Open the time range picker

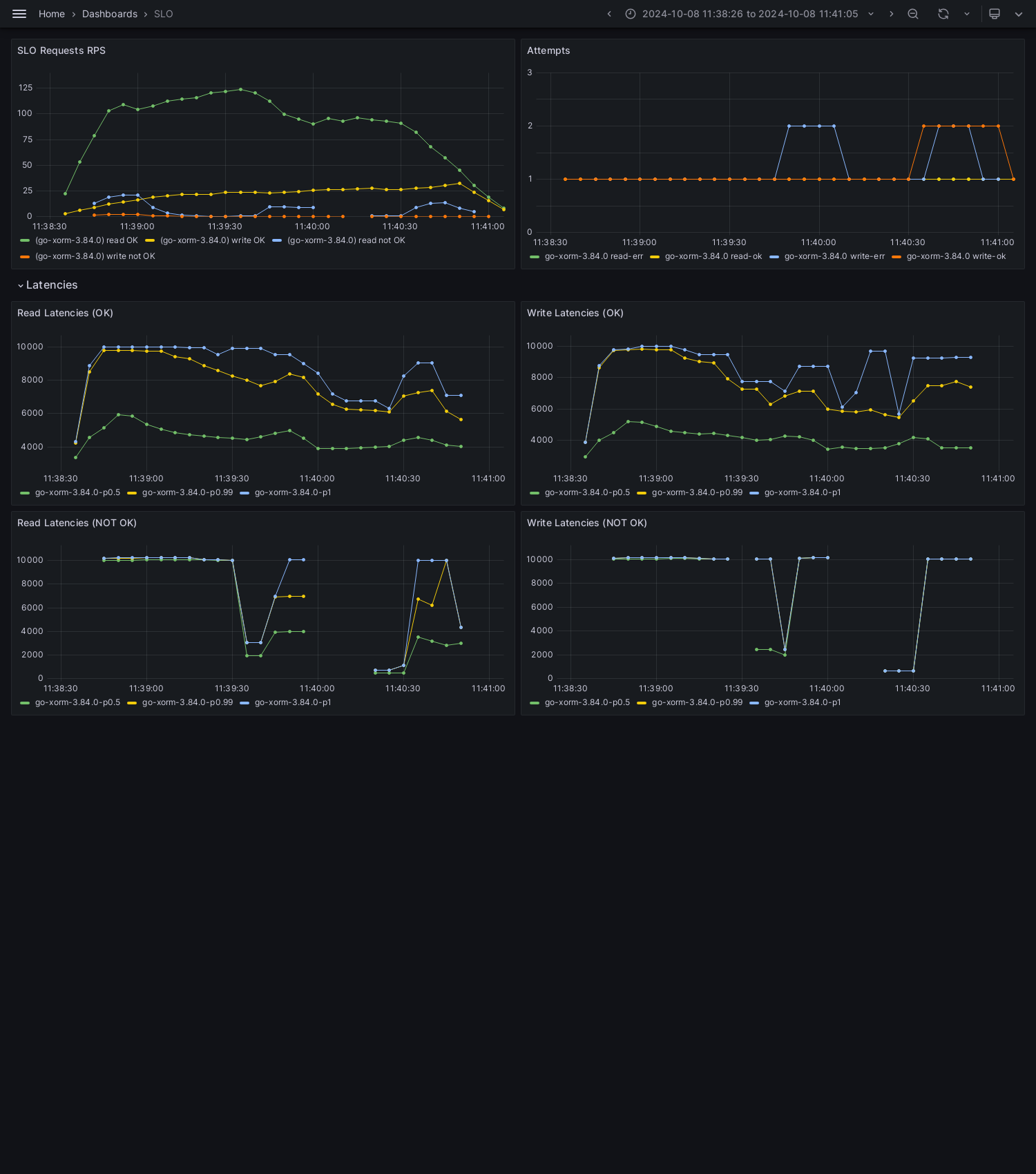click(750, 14)
